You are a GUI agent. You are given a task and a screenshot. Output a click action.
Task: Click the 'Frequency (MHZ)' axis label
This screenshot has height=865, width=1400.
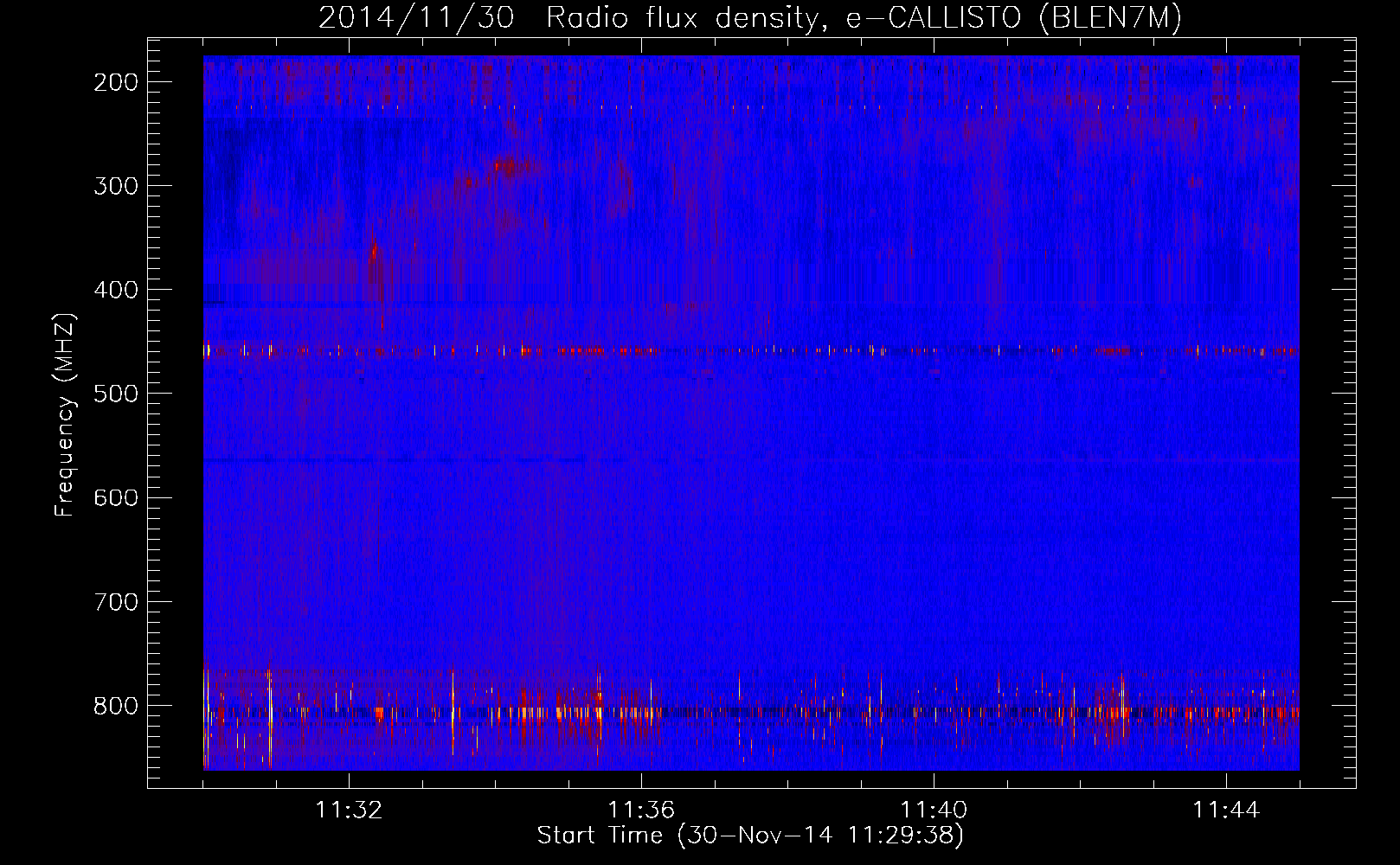(65, 415)
